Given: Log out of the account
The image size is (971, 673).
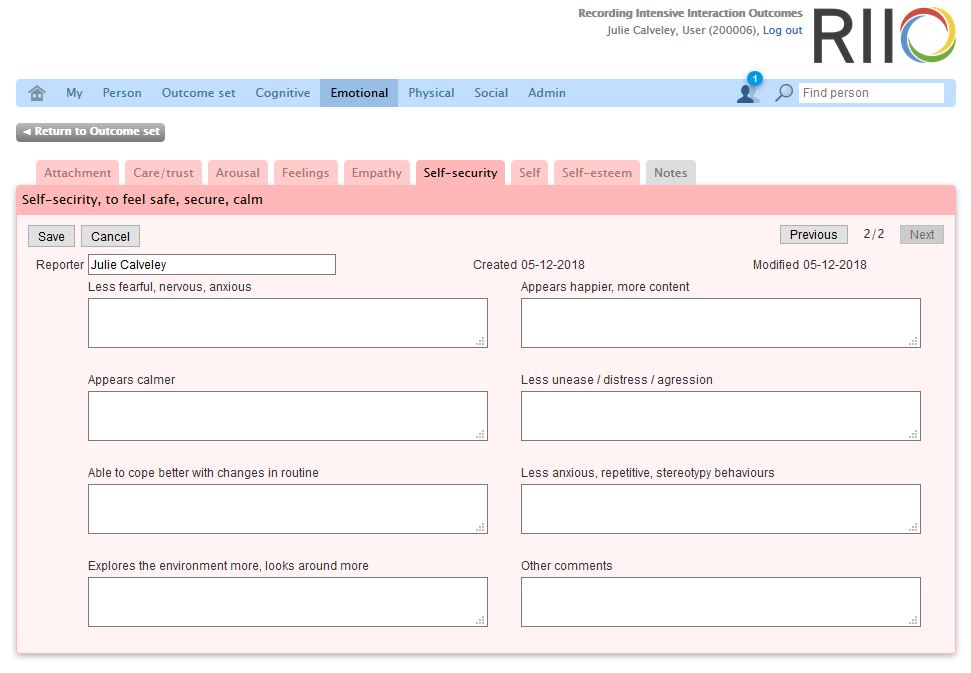Looking at the screenshot, I should pyautogui.click(x=782, y=30).
